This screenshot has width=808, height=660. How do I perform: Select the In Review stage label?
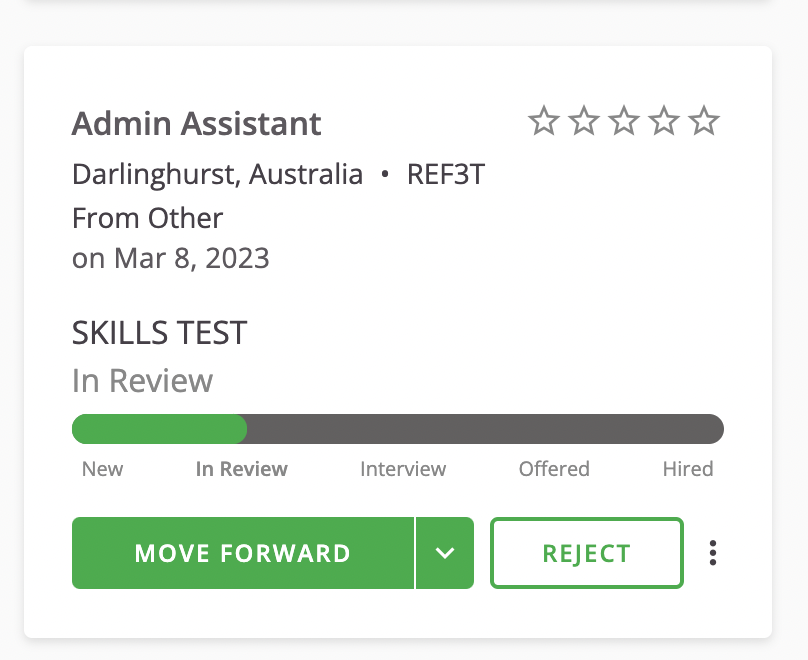[x=241, y=469]
